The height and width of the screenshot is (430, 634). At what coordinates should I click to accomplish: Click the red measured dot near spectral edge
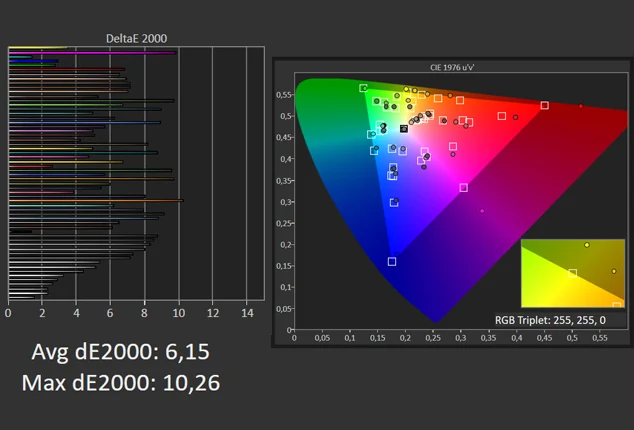[x=581, y=106]
